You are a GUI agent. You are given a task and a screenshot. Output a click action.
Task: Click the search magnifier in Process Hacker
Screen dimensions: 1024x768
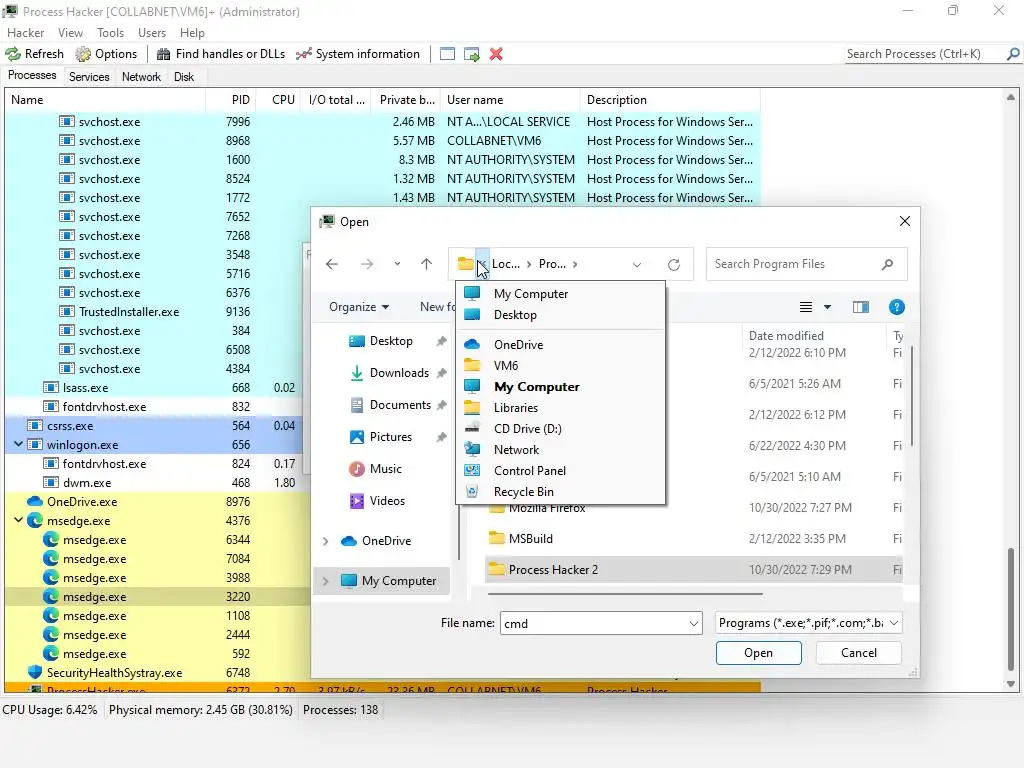(x=1013, y=54)
